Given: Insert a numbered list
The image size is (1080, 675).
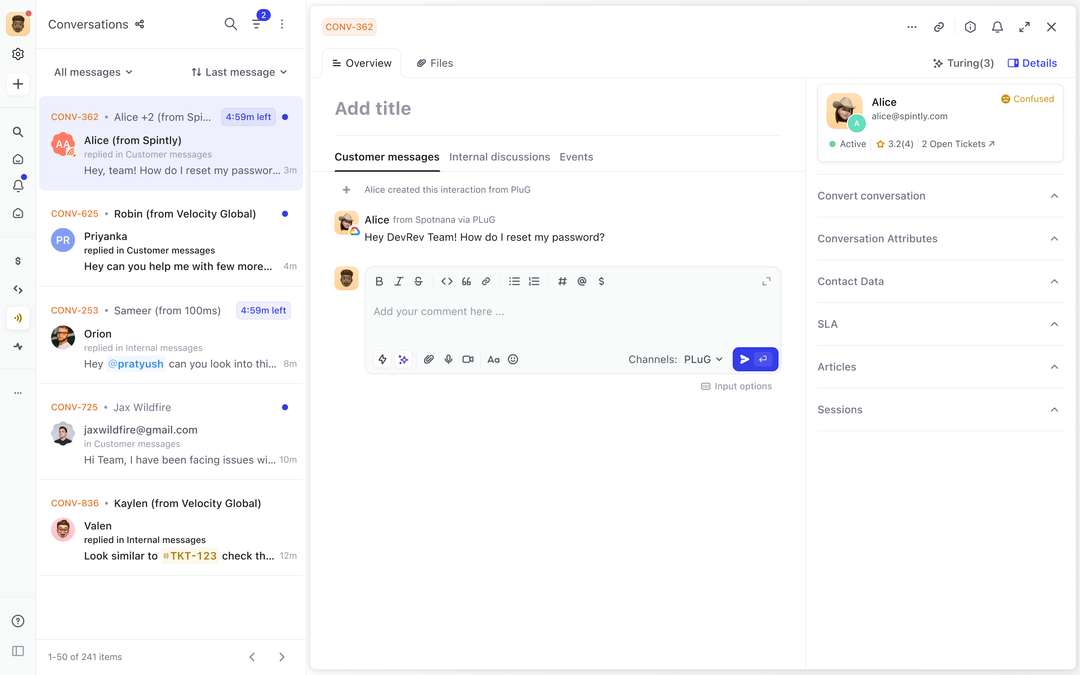Looking at the screenshot, I should [x=534, y=281].
